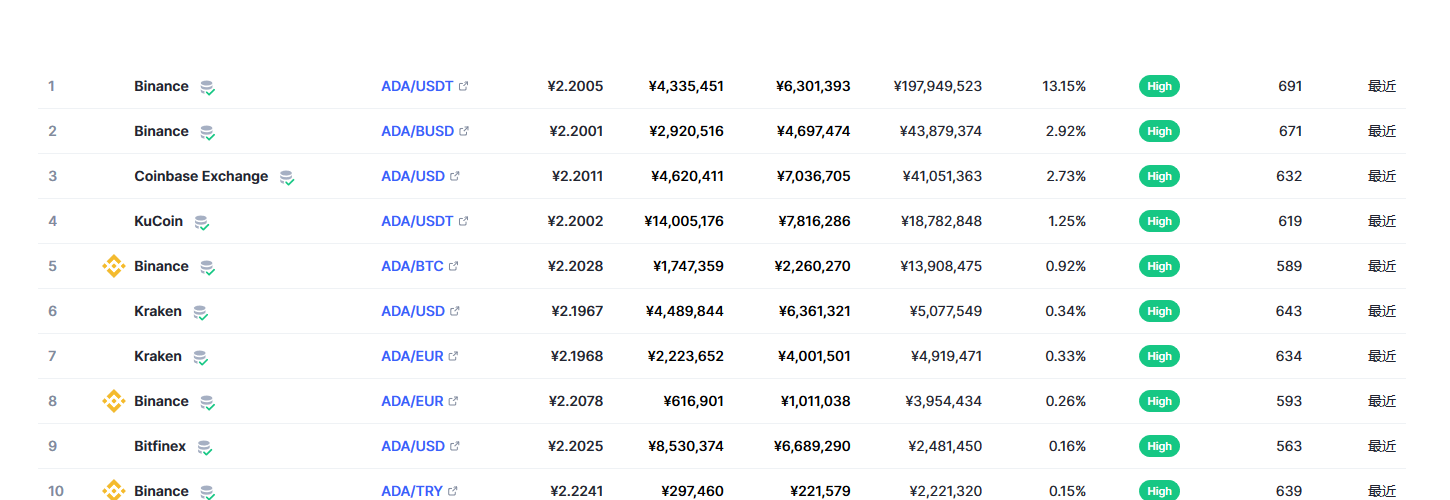1450x500 pixels.
Task: Click reserve icon in Binance ADA/BUSD row
Action: pos(207,133)
